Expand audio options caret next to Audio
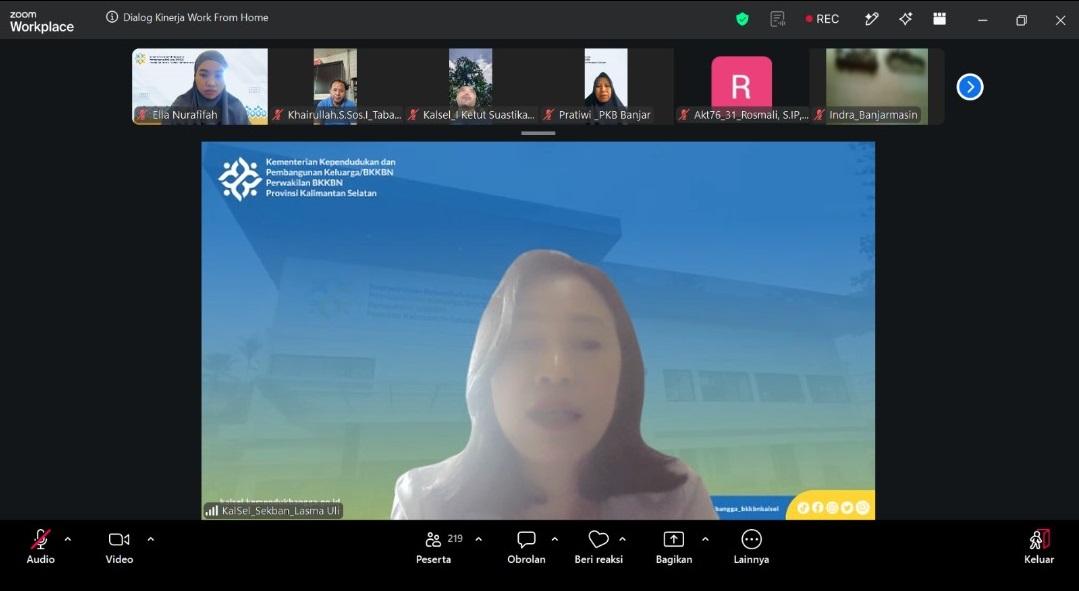This screenshot has width=1079, height=591. tap(67, 539)
